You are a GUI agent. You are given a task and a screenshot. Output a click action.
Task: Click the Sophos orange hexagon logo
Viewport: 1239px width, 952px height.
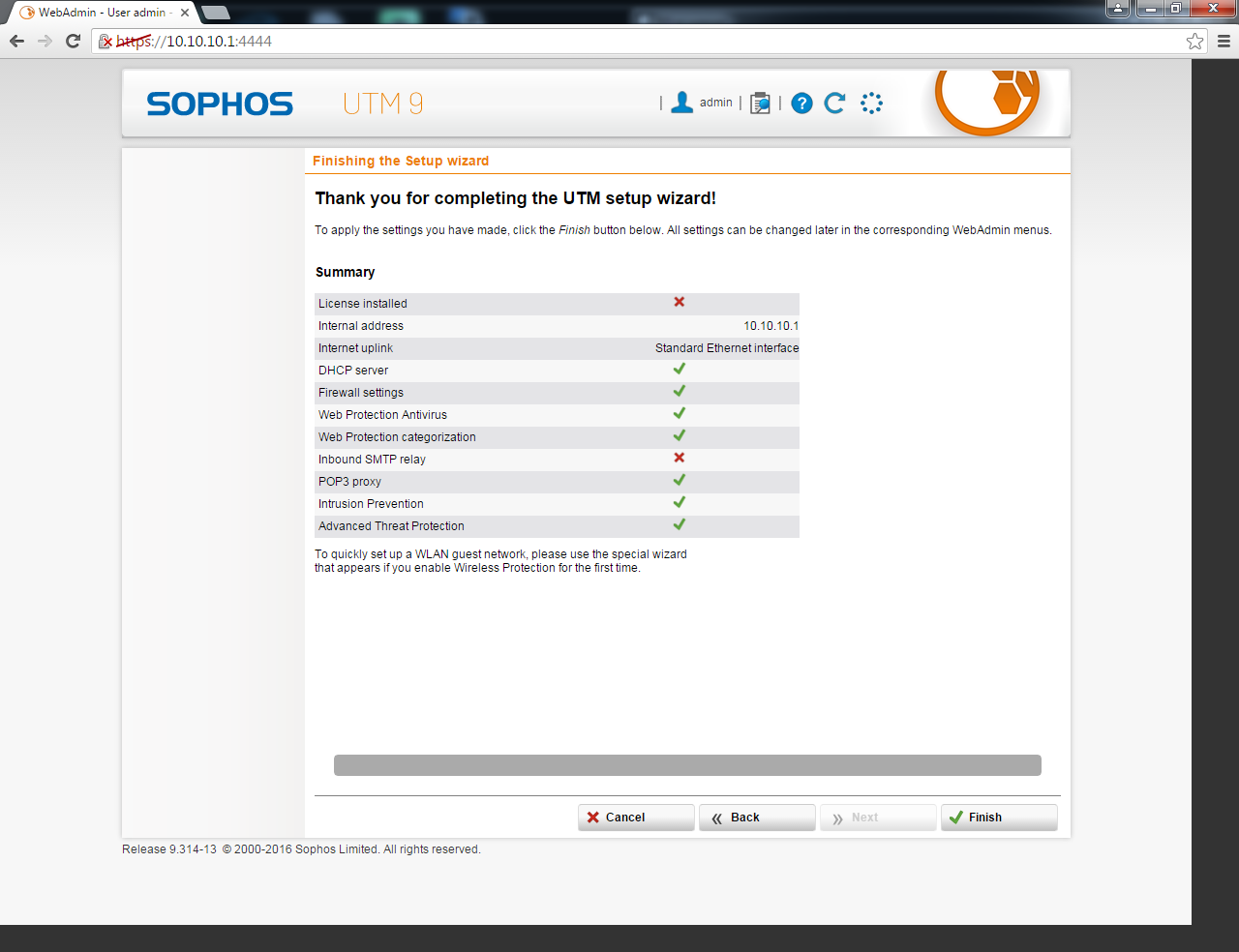987,101
